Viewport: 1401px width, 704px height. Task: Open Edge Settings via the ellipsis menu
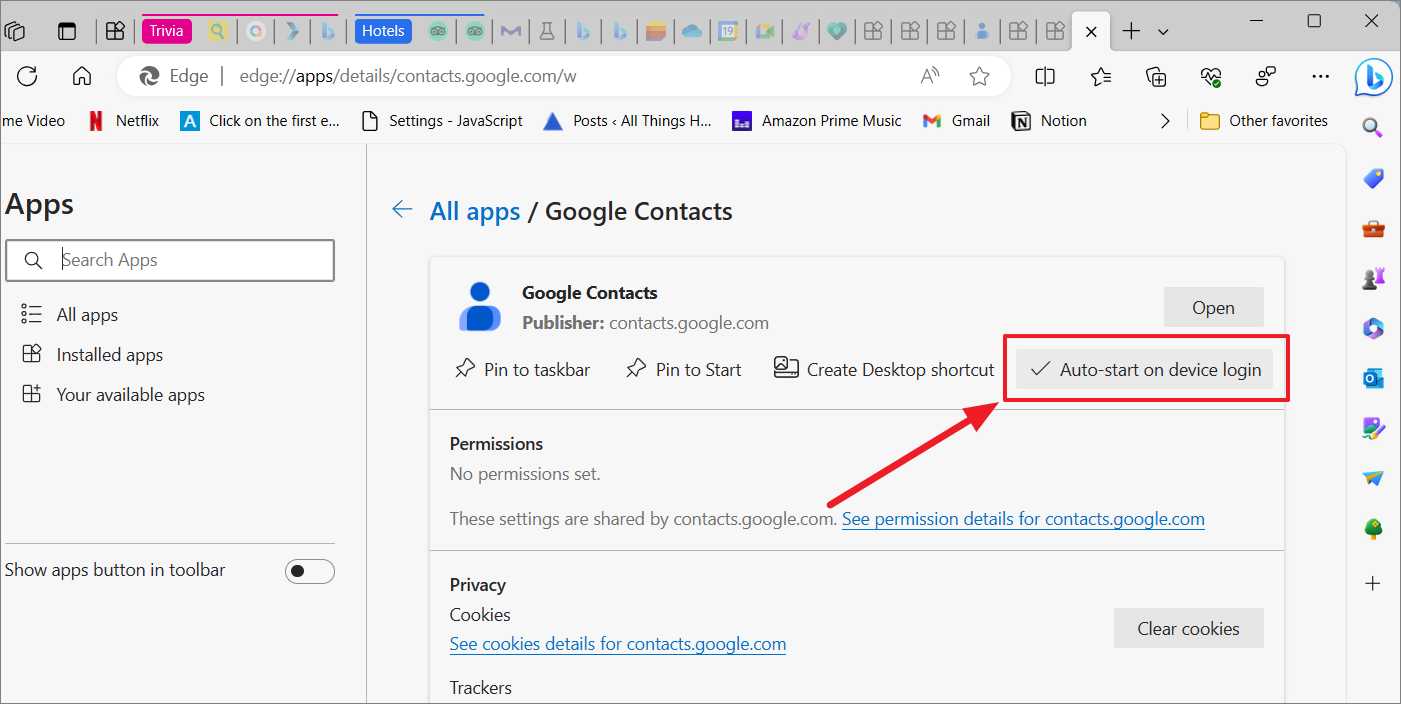(x=1321, y=76)
